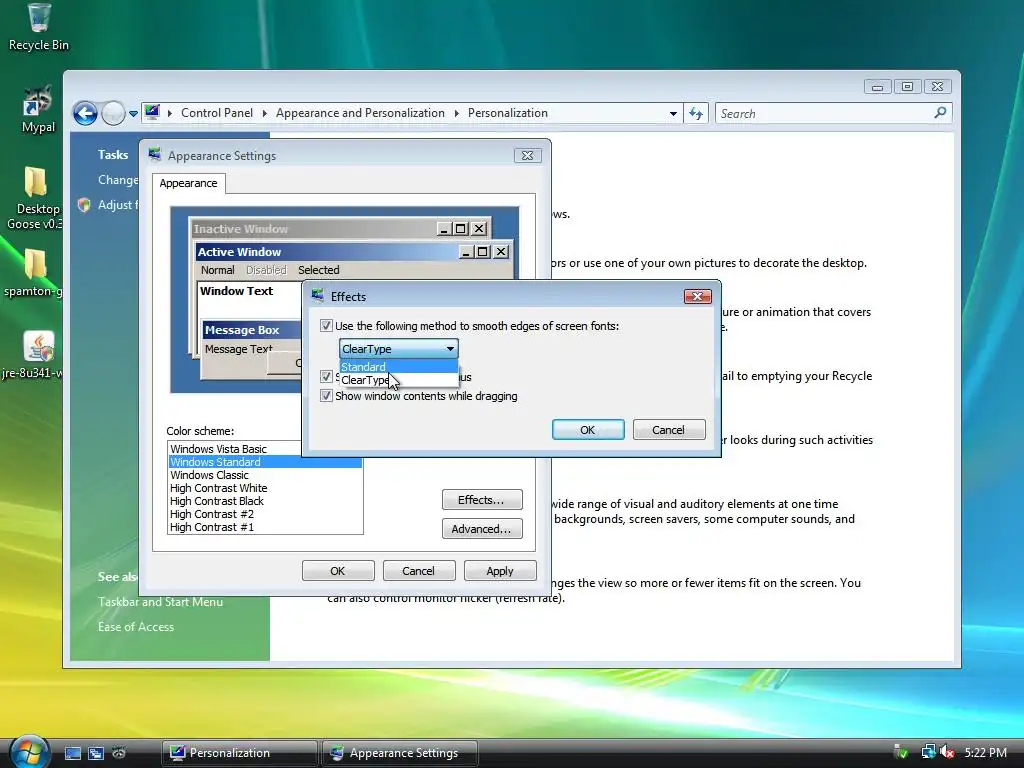Click the network tray icon
1024x768 pixels.
click(x=927, y=752)
